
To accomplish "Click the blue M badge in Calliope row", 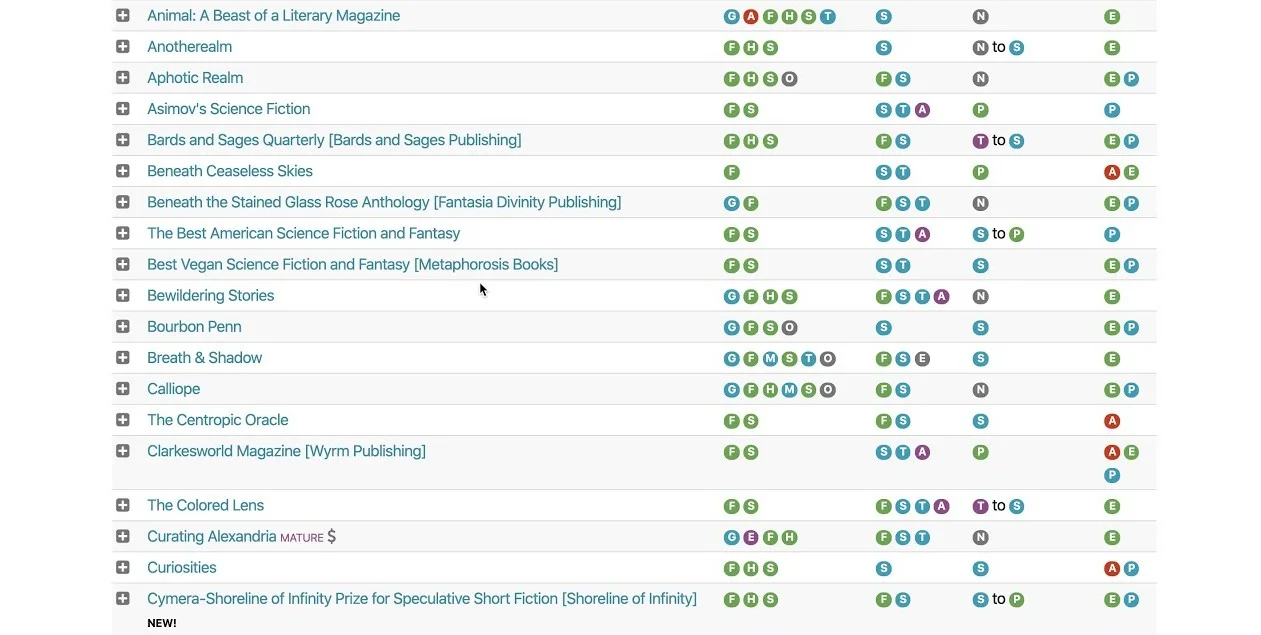I will click(789, 390).
